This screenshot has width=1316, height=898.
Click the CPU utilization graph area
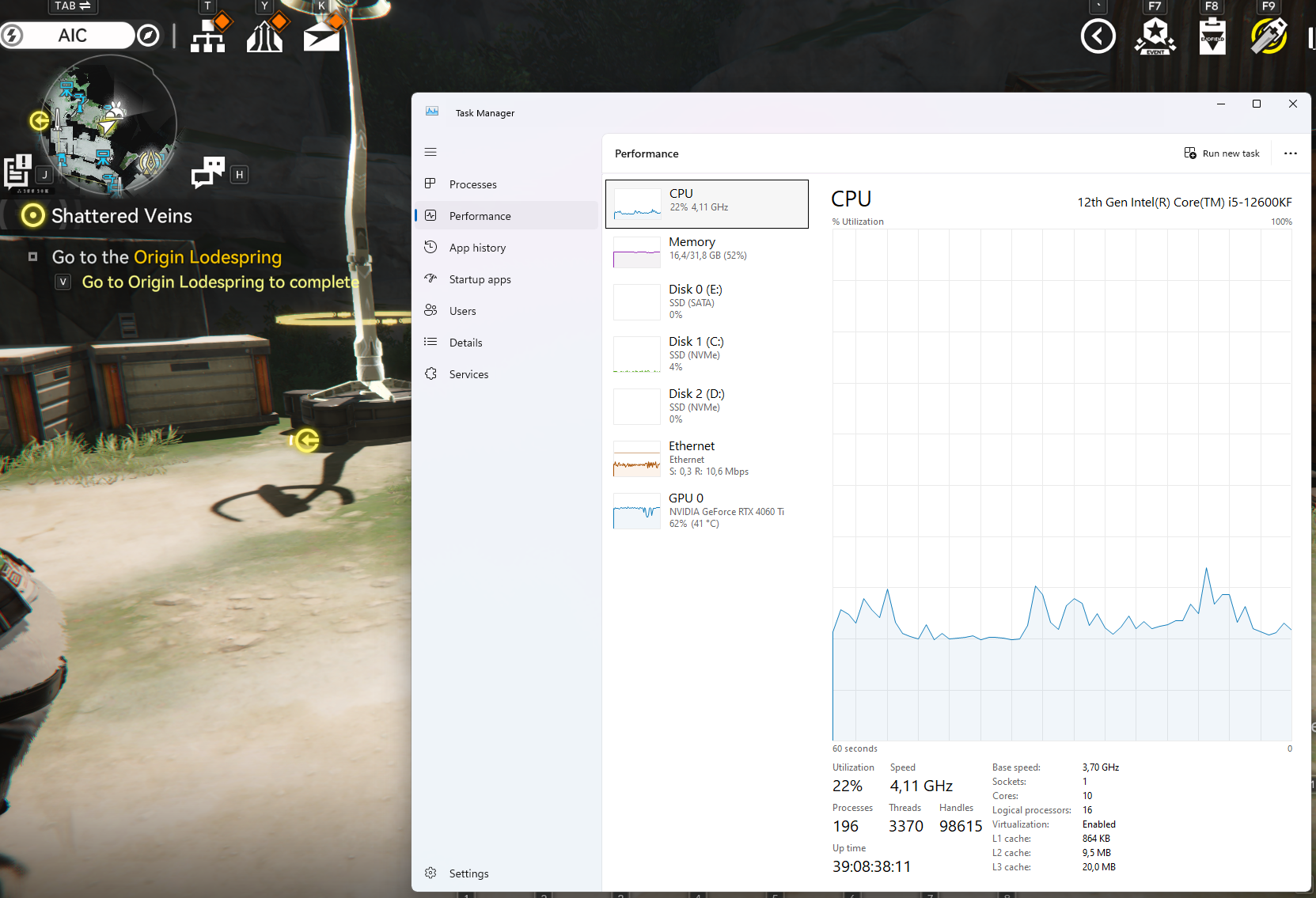[1062, 485]
